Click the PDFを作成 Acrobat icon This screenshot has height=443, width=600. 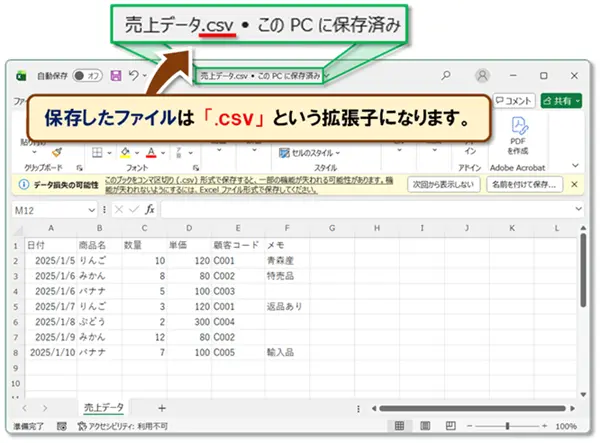coord(518,136)
